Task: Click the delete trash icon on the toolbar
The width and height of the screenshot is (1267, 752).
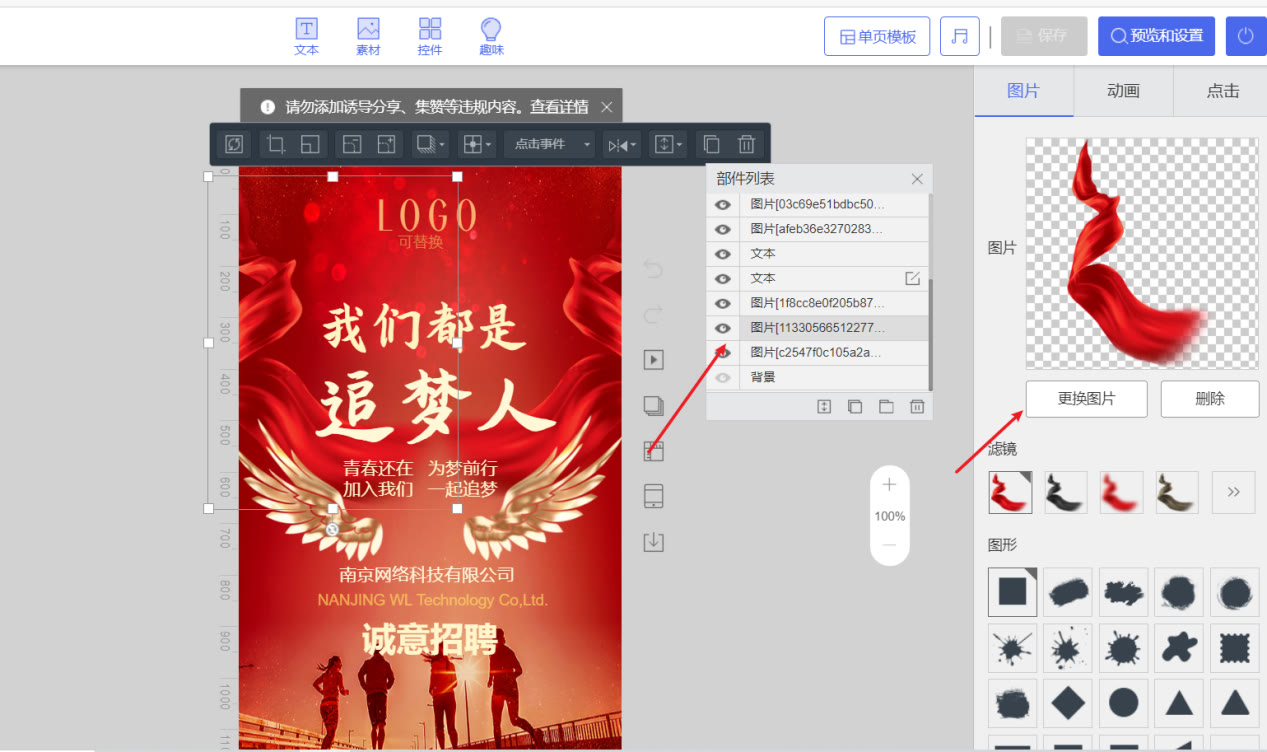Action: pyautogui.click(x=746, y=144)
